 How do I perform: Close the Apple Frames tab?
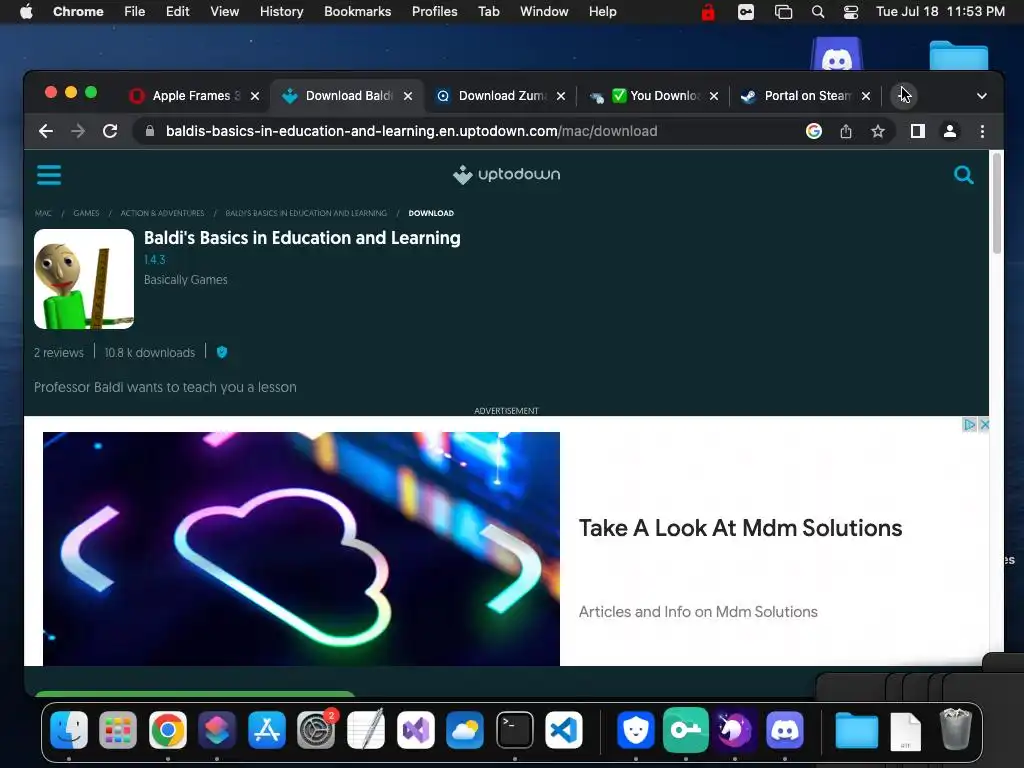click(255, 96)
